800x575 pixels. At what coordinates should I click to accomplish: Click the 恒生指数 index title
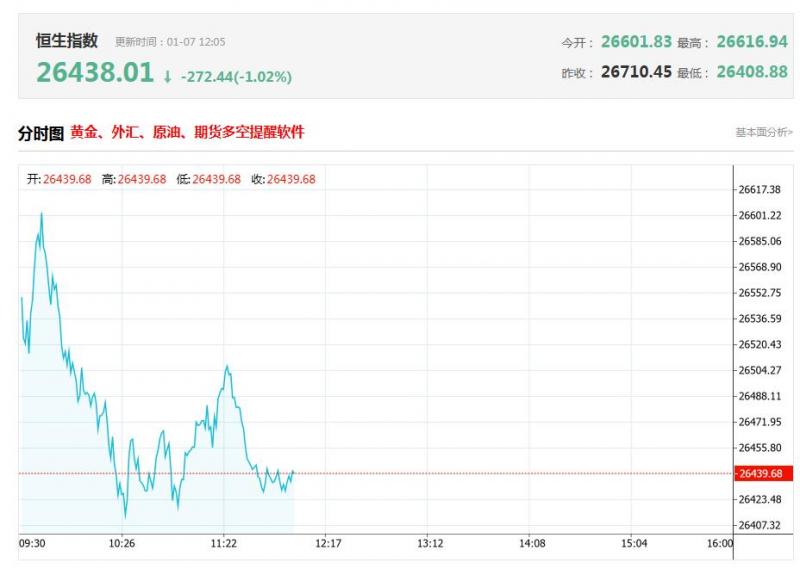[x=67, y=41]
